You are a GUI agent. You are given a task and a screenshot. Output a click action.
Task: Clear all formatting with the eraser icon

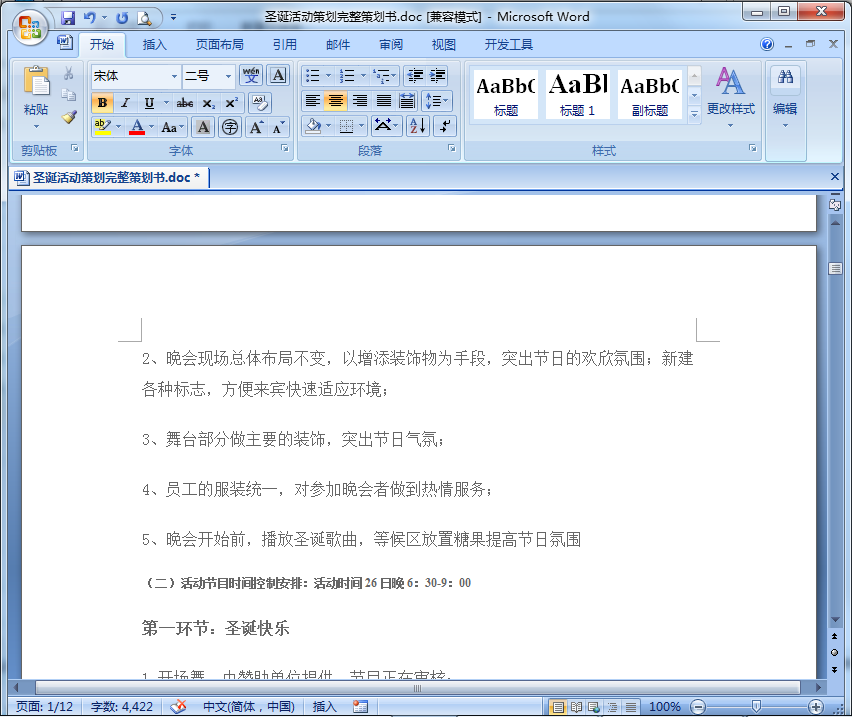pos(260,103)
